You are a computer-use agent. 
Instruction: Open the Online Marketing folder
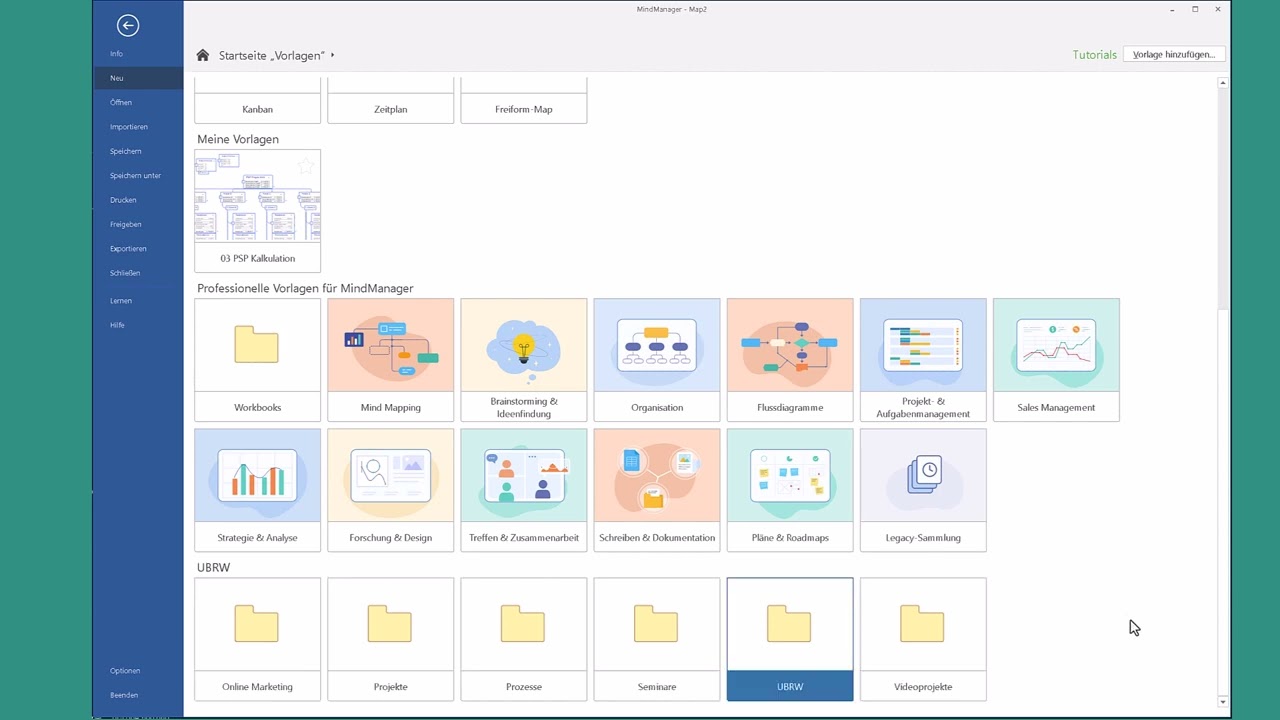click(x=257, y=639)
